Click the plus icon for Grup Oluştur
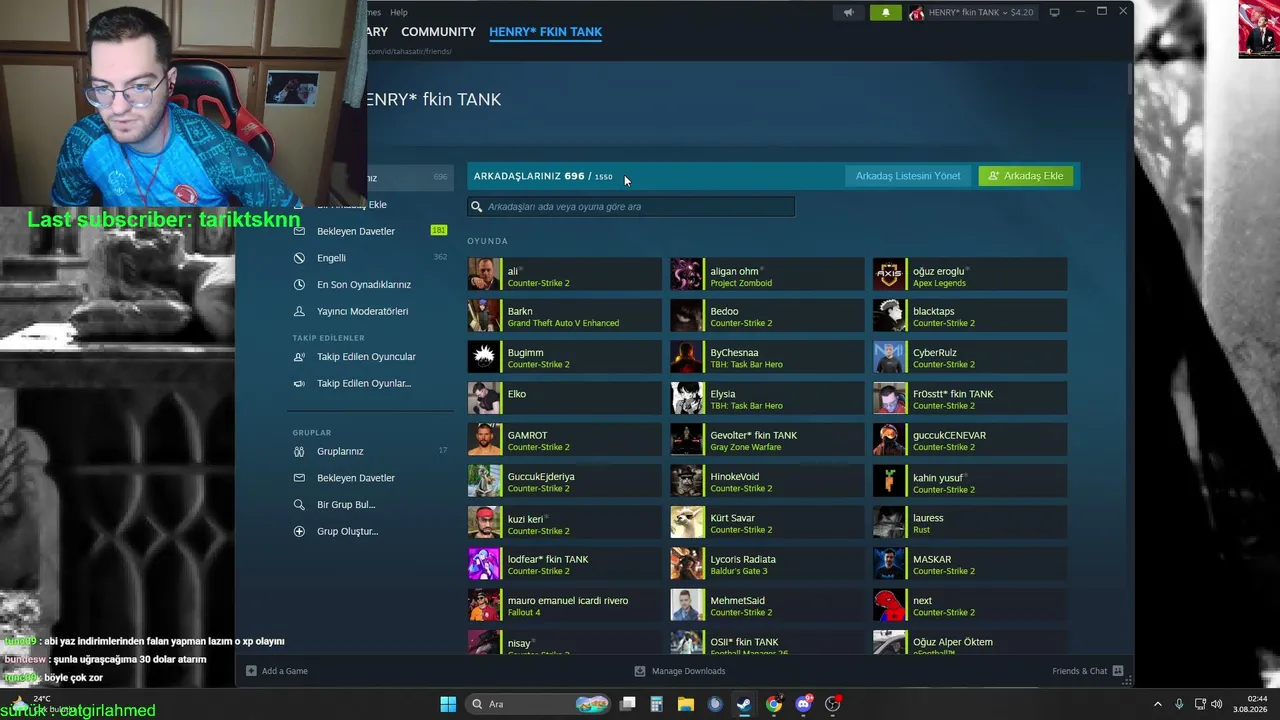Screen dimensions: 1280x720 [x=299, y=531]
